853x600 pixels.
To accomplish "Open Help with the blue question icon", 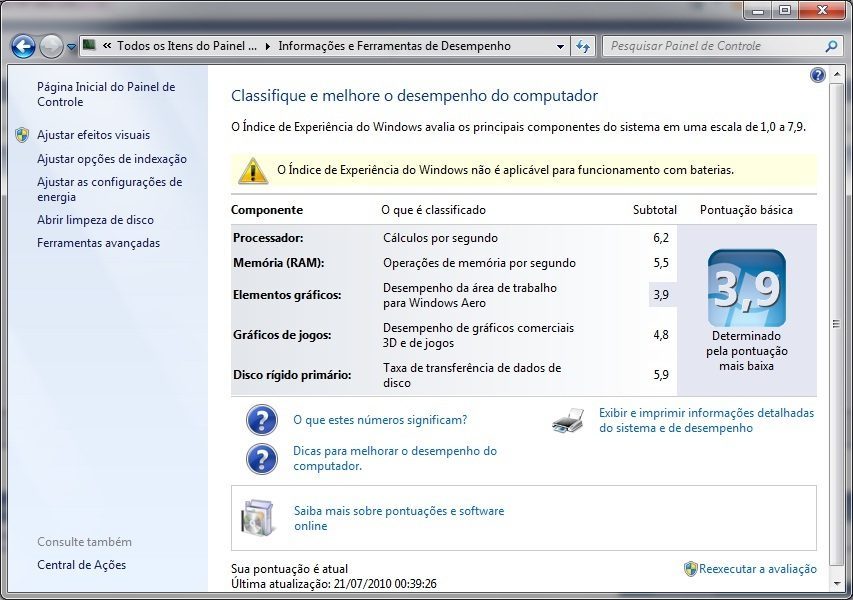I will point(817,75).
